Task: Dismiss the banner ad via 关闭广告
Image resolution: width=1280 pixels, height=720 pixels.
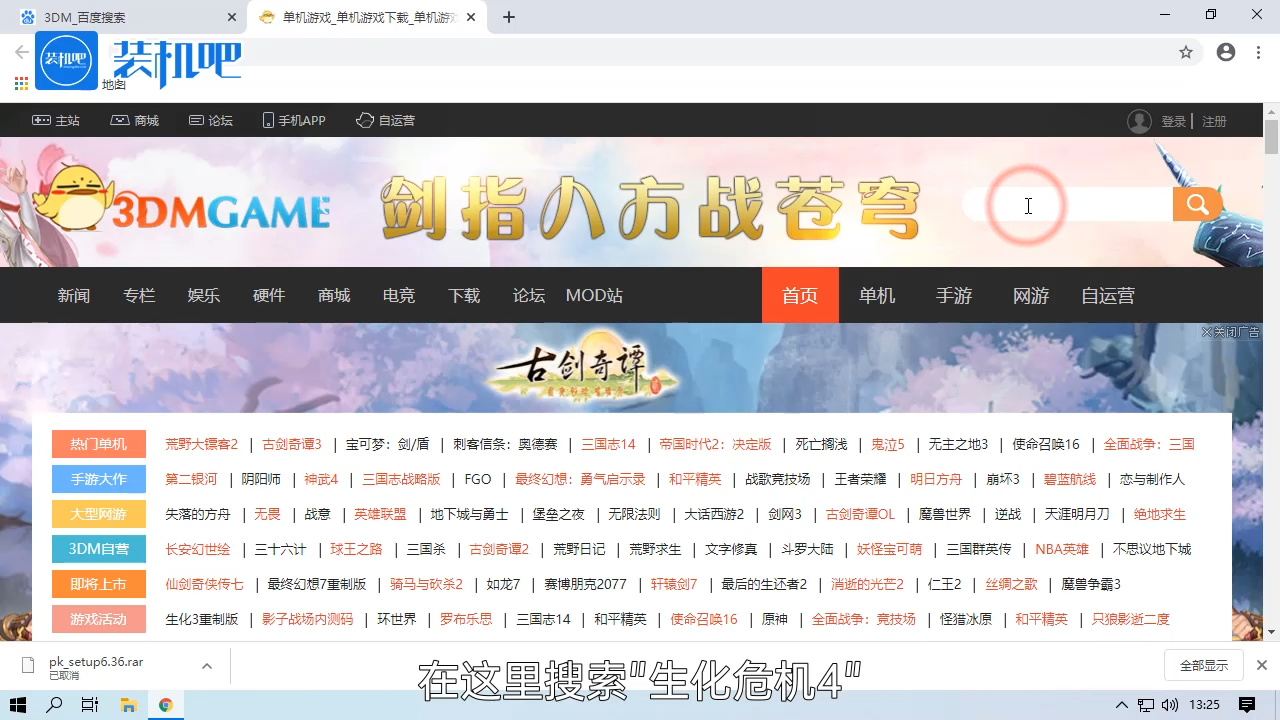Action: point(1228,331)
